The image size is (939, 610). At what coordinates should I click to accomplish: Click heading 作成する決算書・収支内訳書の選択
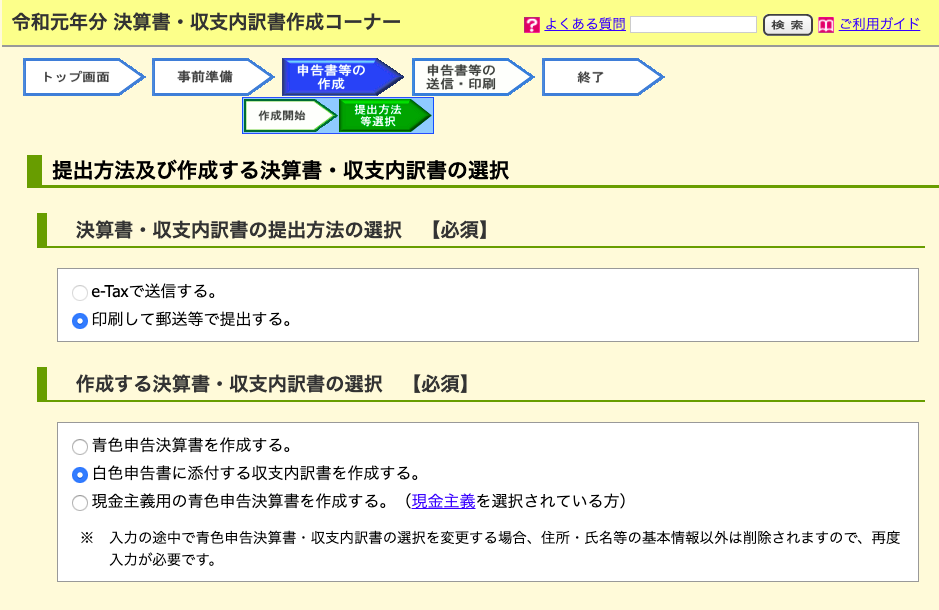point(229,384)
